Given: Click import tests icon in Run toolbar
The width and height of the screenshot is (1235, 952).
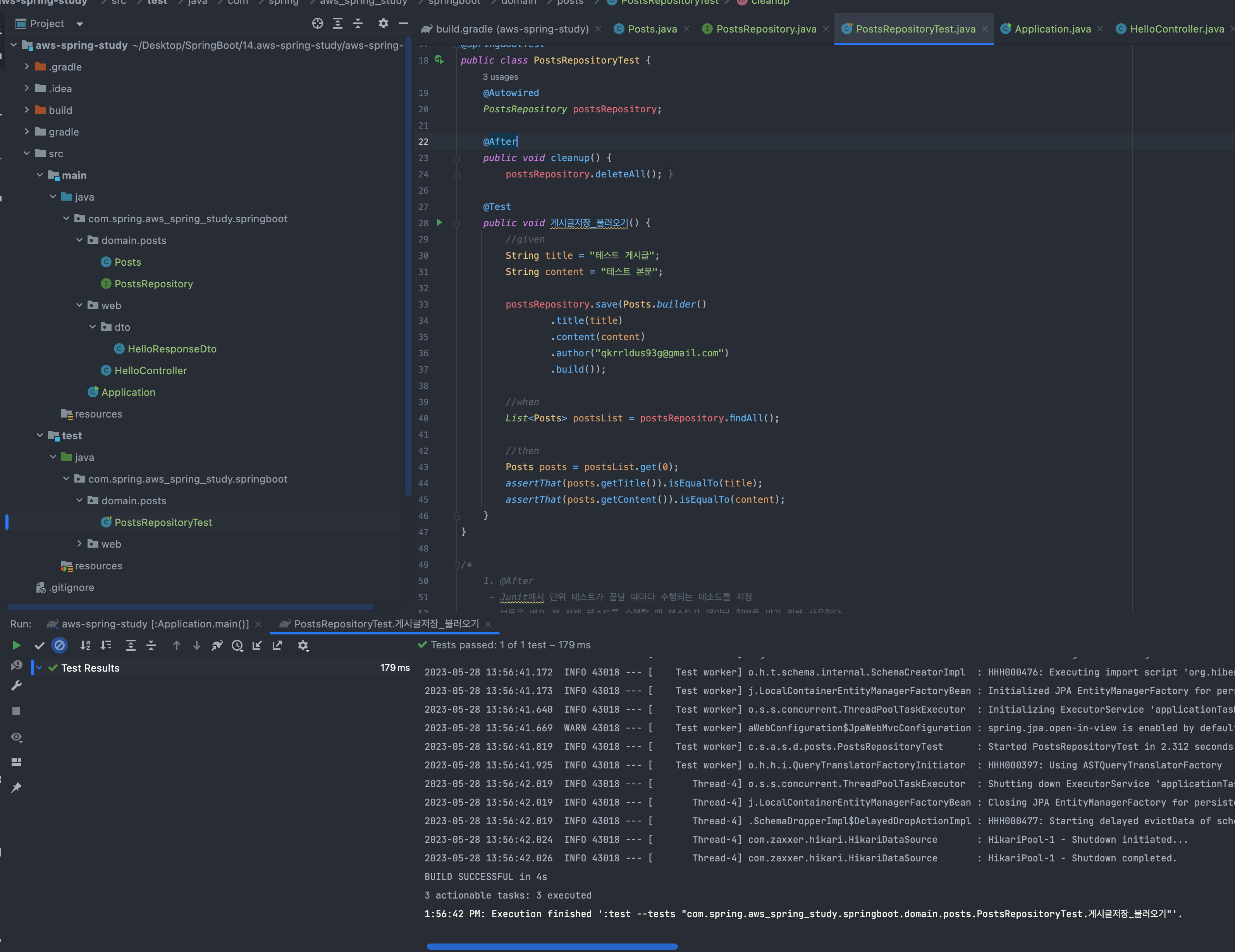Looking at the screenshot, I should [x=257, y=645].
